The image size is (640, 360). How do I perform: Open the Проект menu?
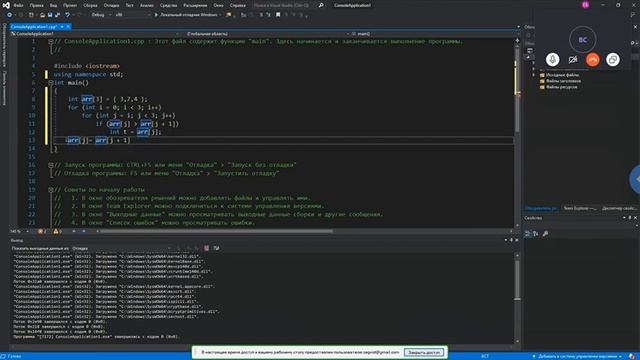click(70, 5)
